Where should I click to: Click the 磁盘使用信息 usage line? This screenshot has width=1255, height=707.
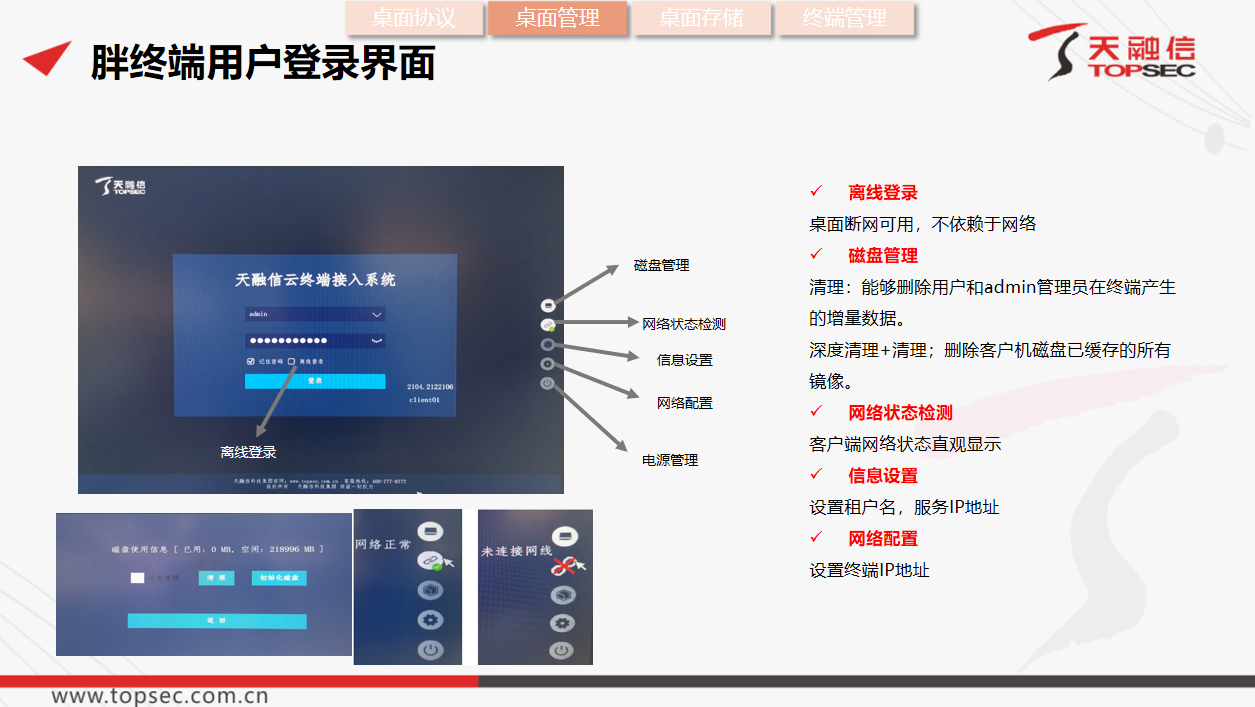tap(217, 549)
